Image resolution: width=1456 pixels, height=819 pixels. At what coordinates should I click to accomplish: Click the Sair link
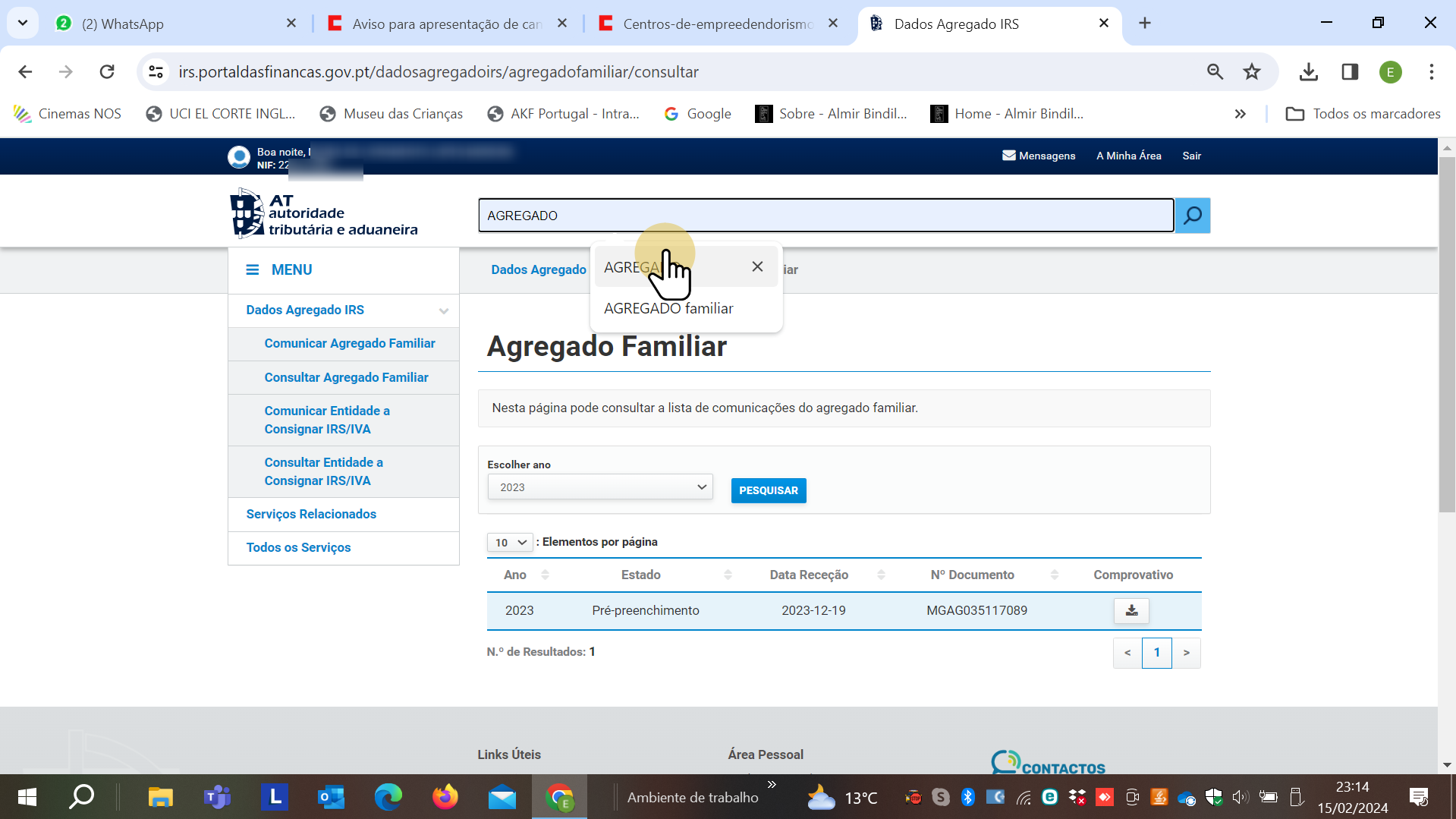coord(1191,156)
